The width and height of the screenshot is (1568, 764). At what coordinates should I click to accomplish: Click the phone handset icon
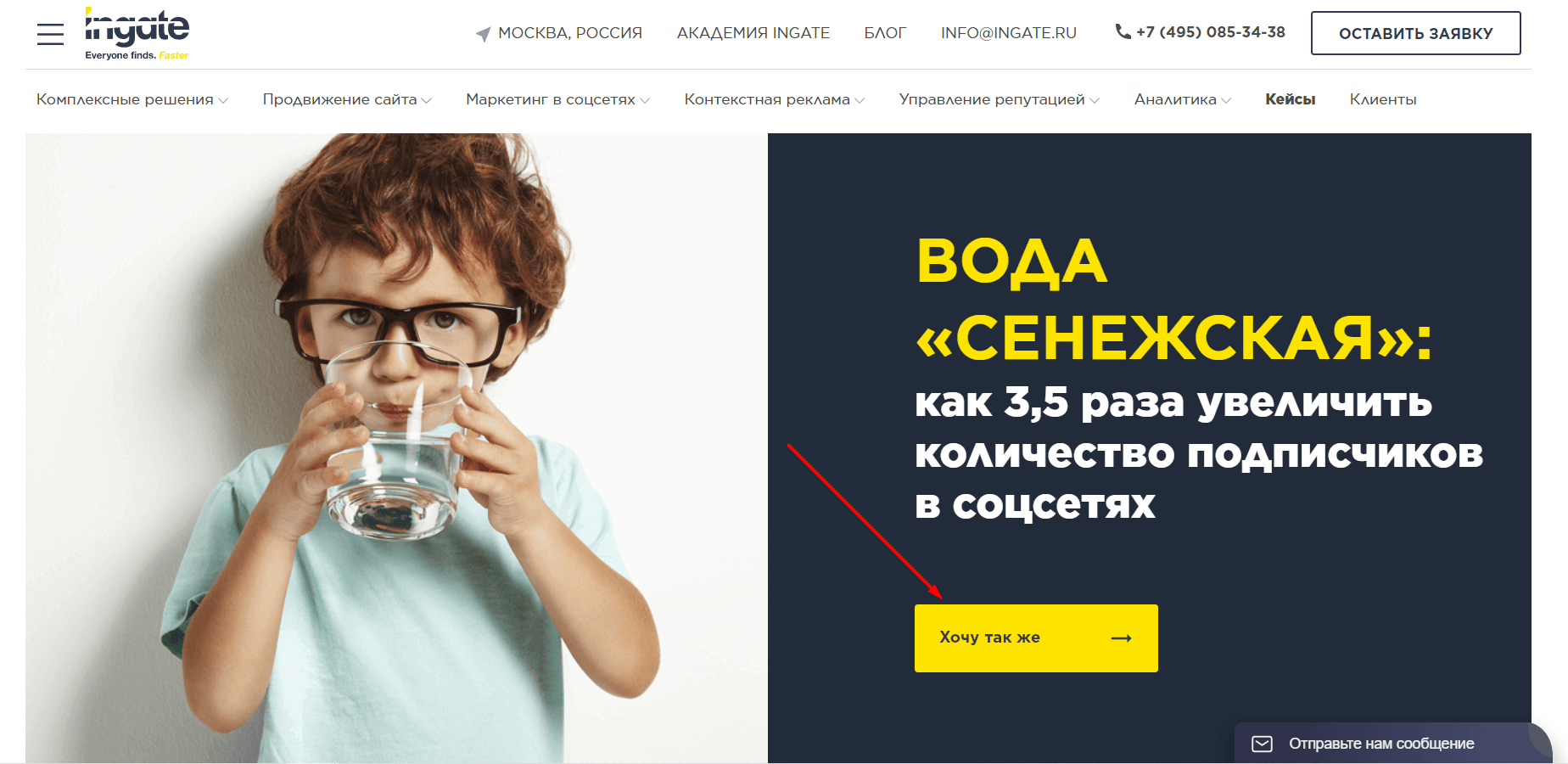point(1123,31)
